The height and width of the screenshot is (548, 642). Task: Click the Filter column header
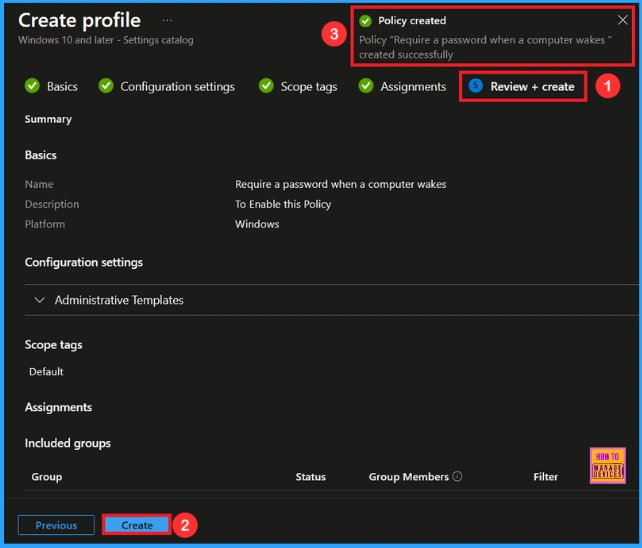545,477
